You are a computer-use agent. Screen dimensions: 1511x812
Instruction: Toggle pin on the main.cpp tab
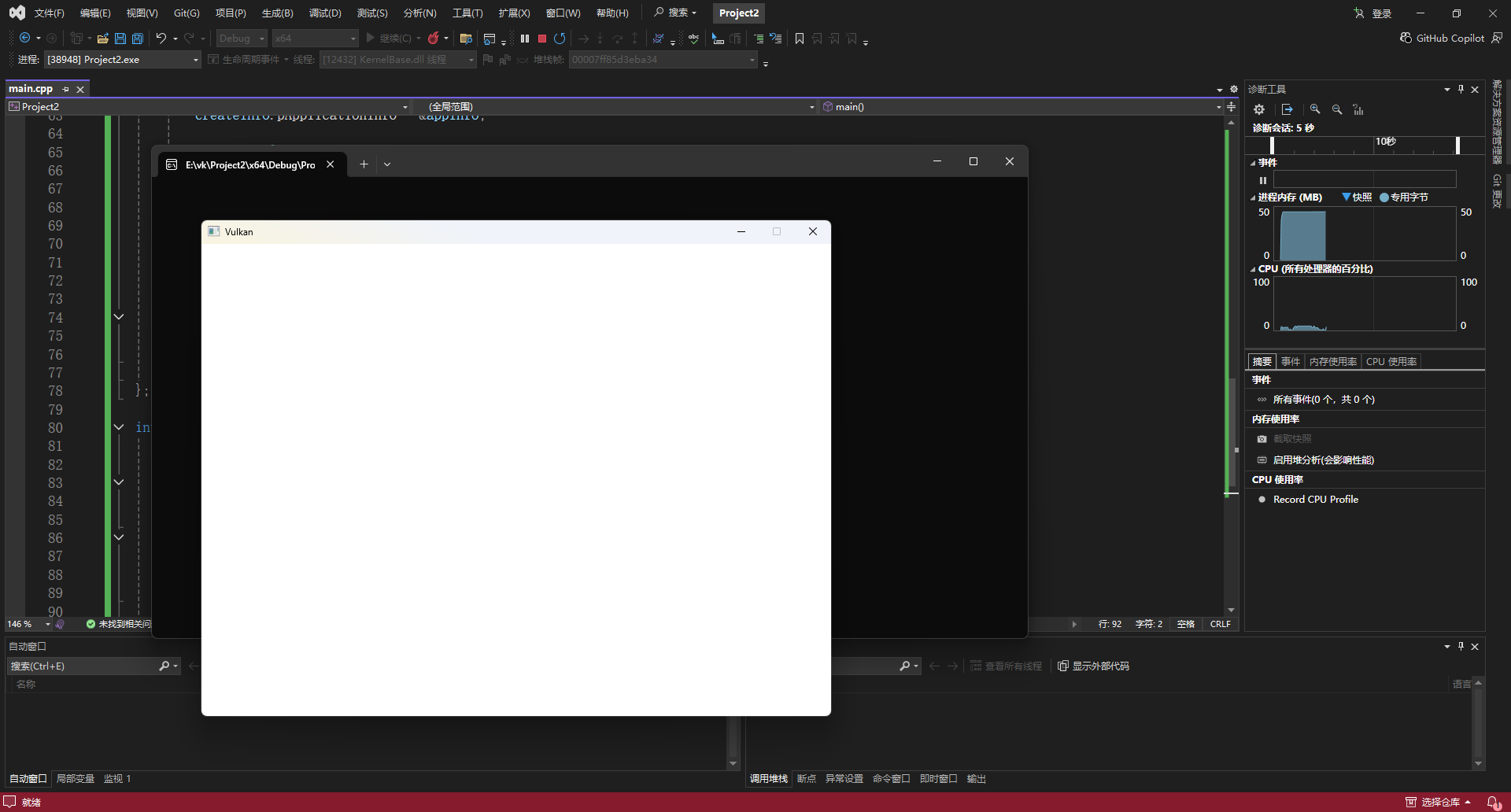[x=66, y=89]
